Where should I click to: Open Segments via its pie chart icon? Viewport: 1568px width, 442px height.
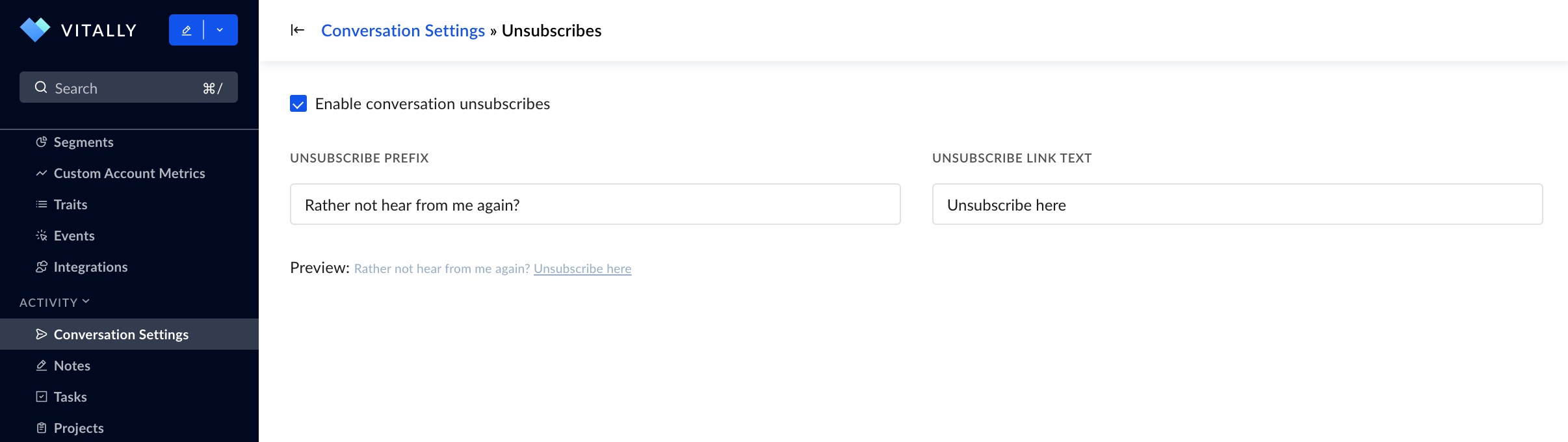(x=42, y=142)
